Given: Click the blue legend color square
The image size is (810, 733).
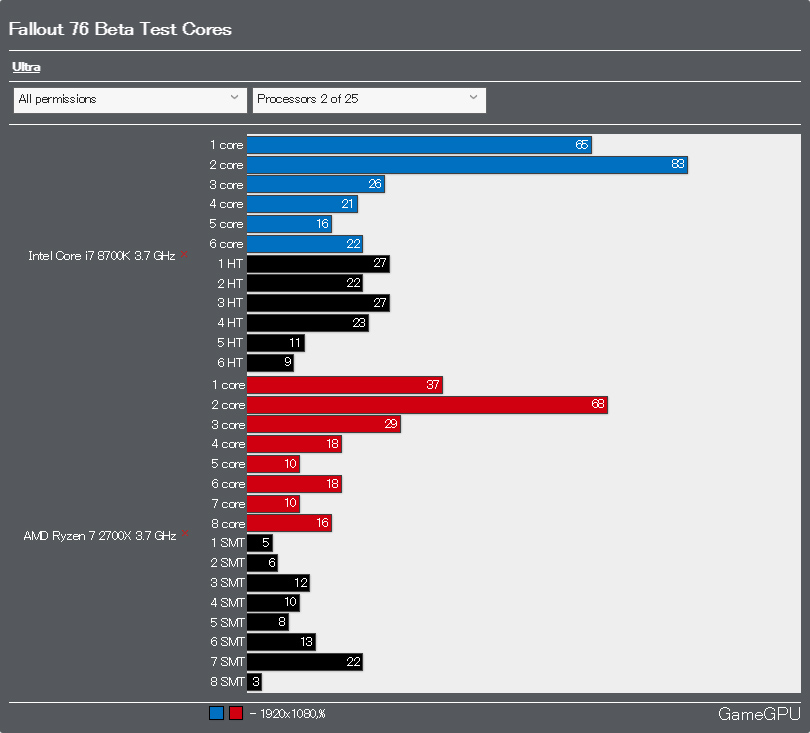Looking at the screenshot, I should pos(216,713).
